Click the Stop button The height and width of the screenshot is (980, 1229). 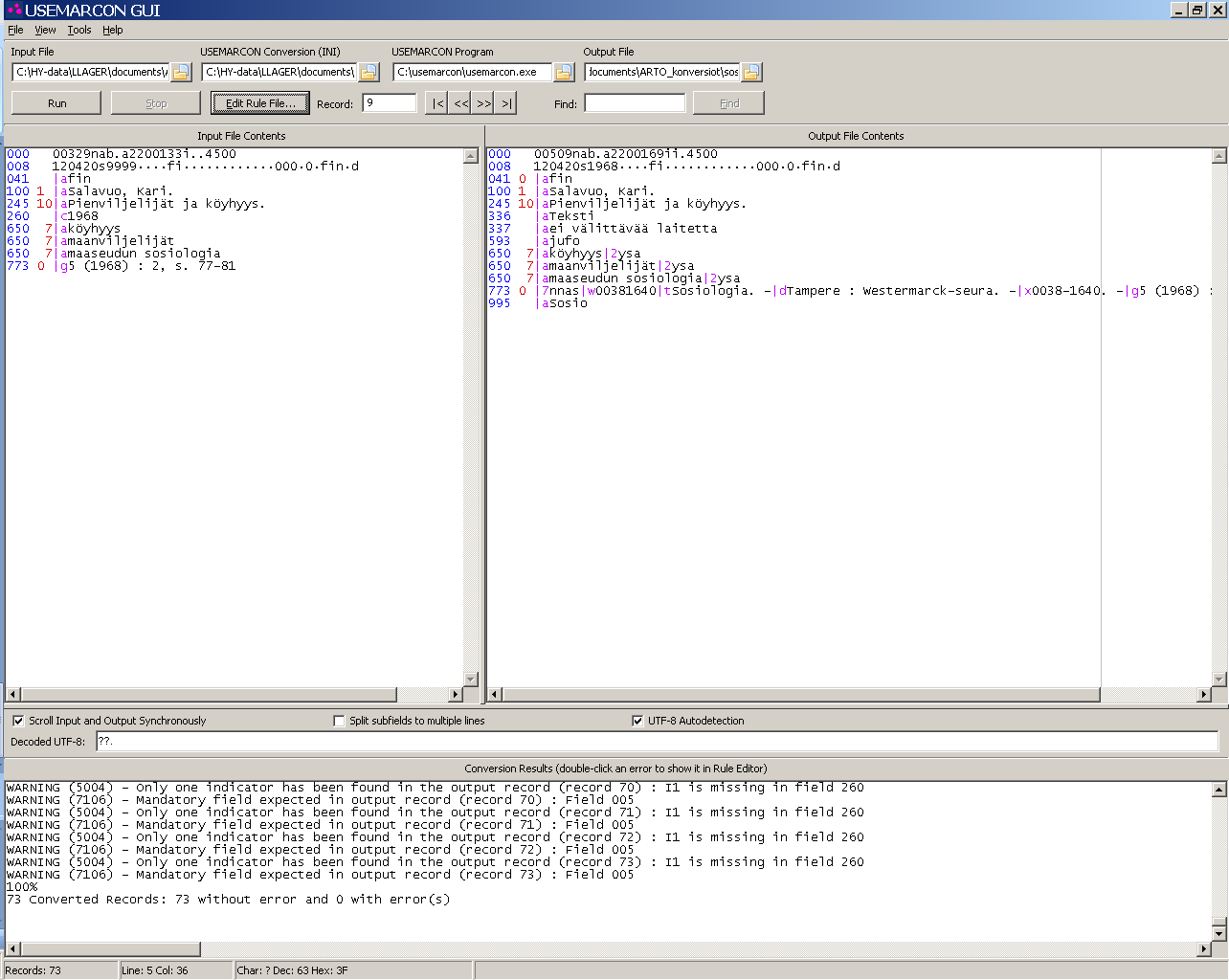[x=156, y=103]
